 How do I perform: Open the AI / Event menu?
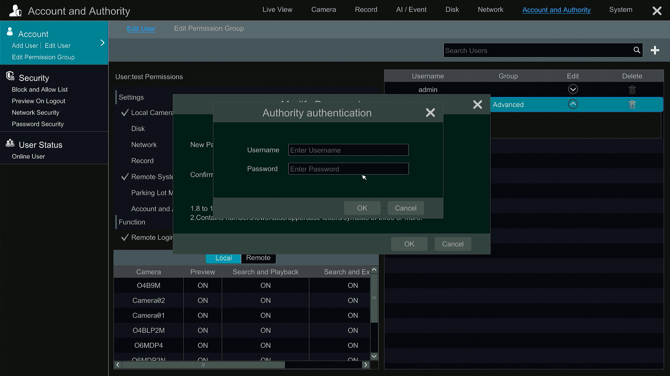(411, 9)
